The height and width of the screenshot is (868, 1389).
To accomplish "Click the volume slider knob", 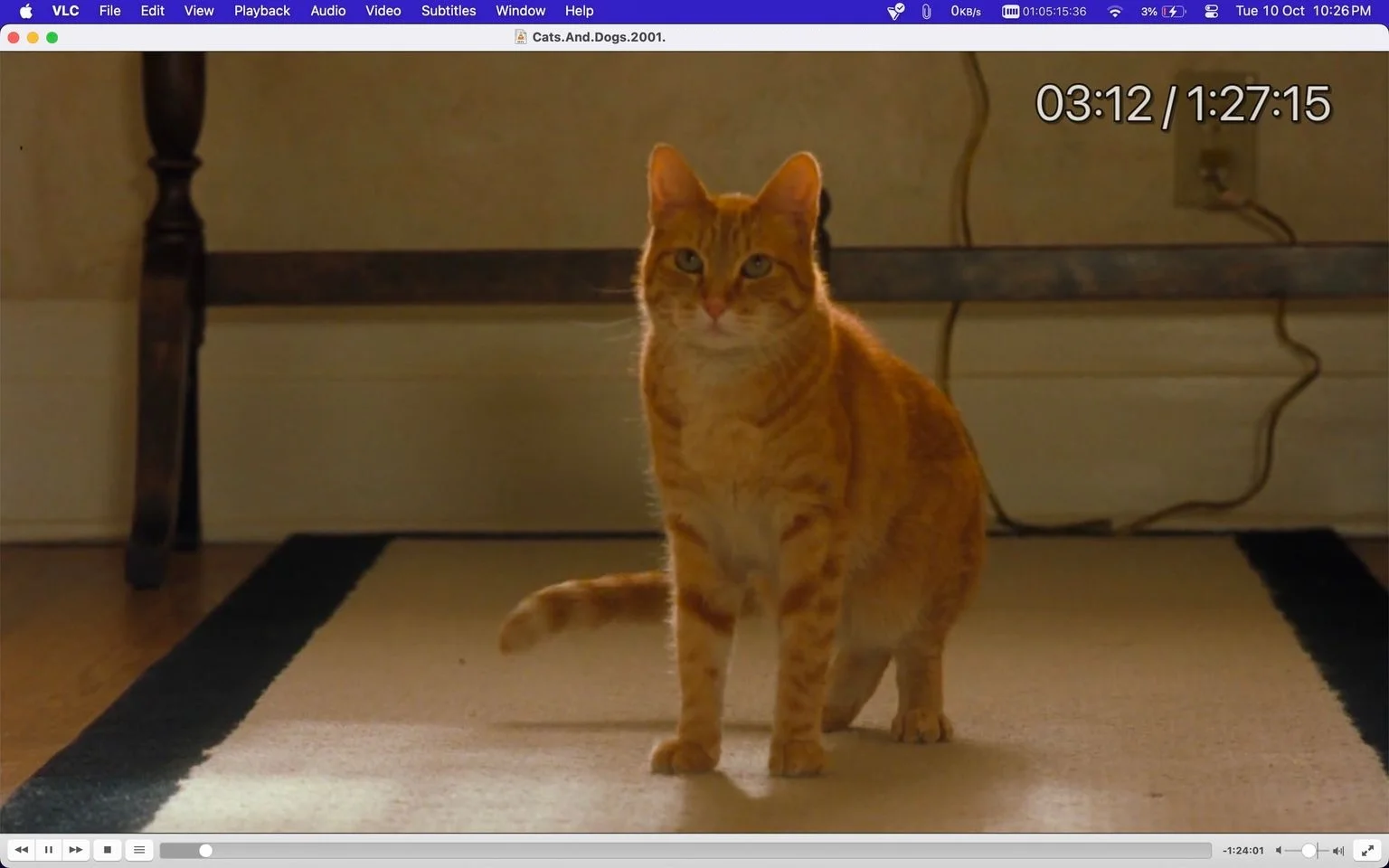I will [1309, 851].
